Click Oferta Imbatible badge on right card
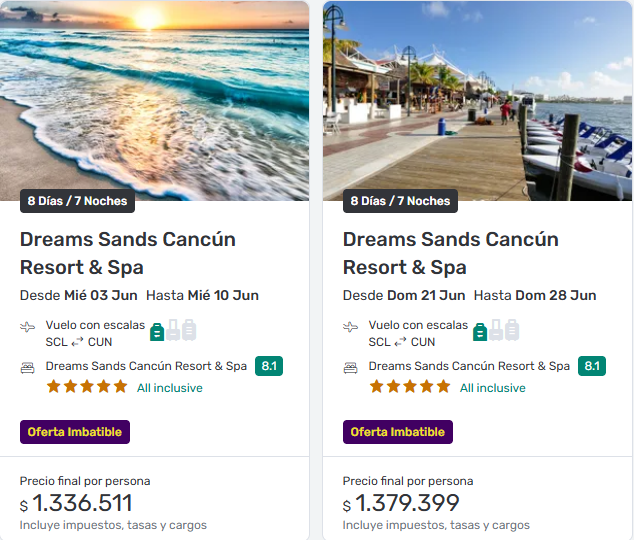The height and width of the screenshot is (540, 634). (x=398, y=432)
